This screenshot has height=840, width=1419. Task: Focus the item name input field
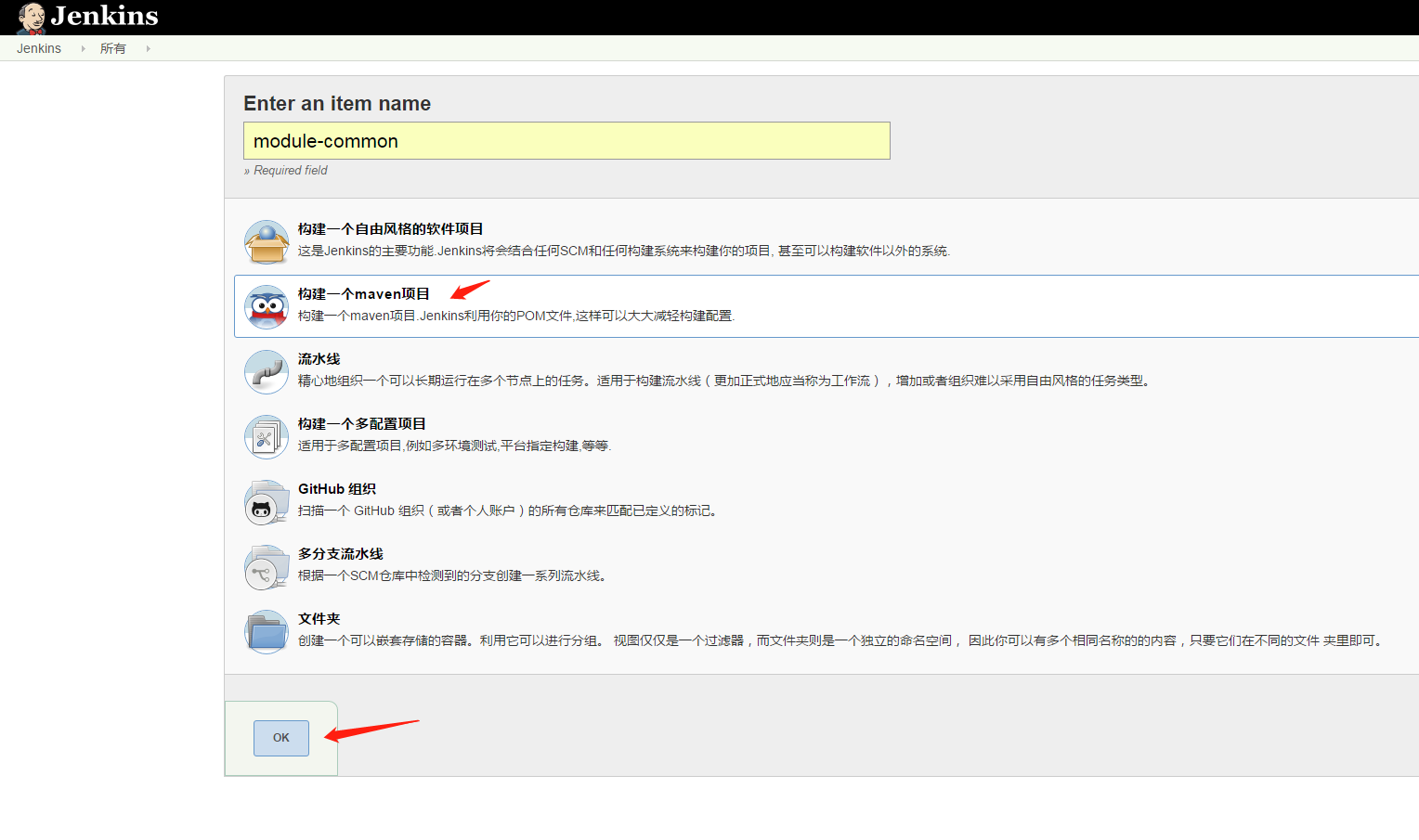coord(566,141)
